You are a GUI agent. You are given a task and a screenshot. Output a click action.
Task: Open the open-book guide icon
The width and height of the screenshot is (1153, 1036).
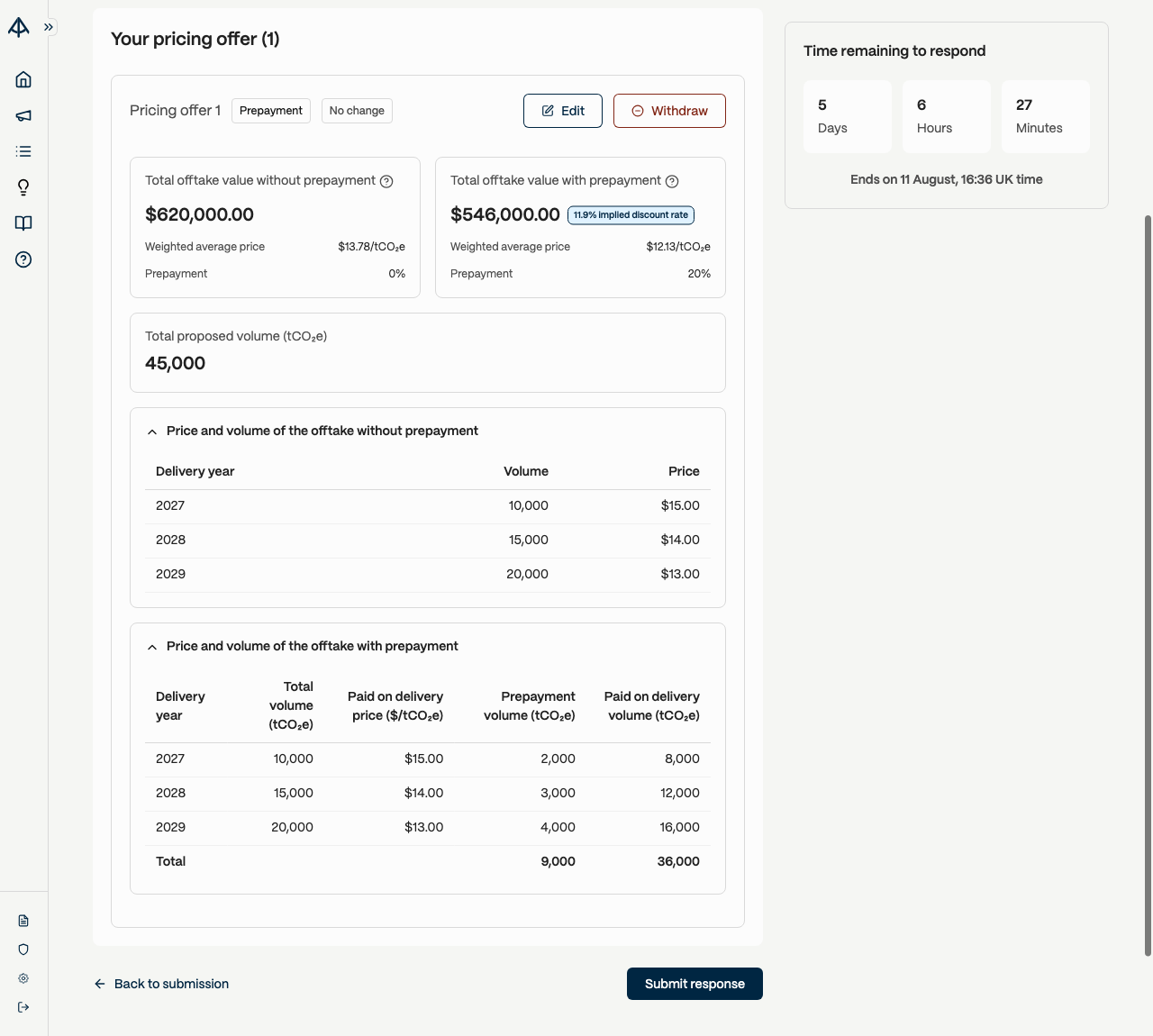click(23, 223)
